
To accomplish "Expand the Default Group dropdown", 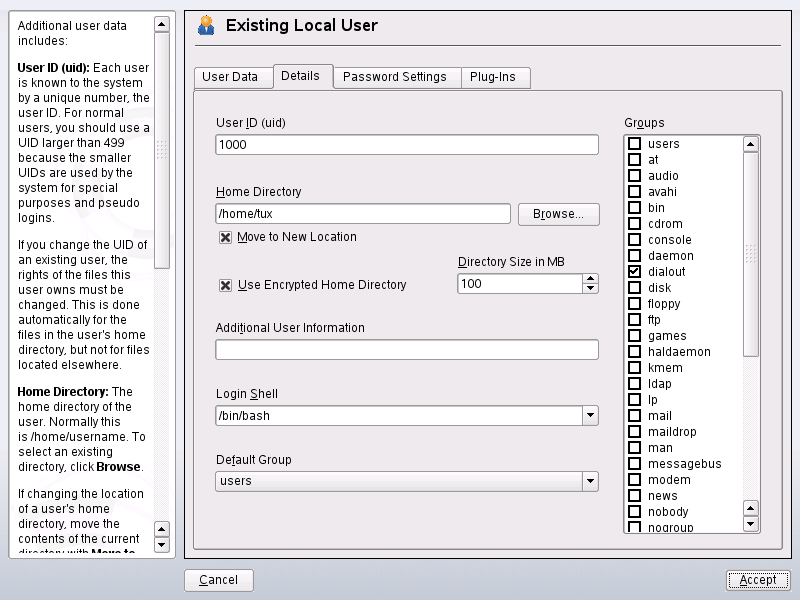I will pyautogui.click(x=590, y=481).
